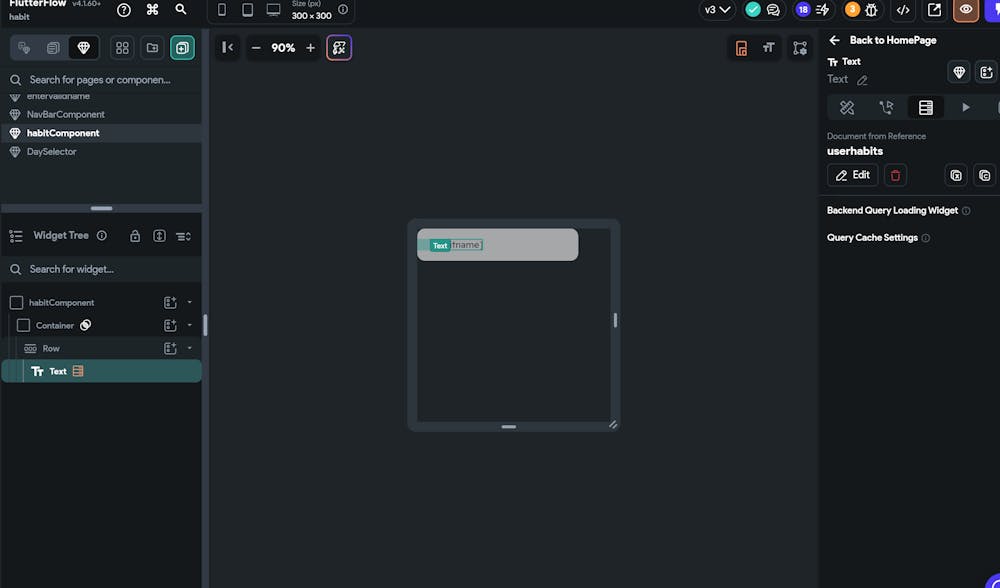The image size is (1000, 588).
Task: Select Text widget in widget tree
Action: (x=102, y=371)
